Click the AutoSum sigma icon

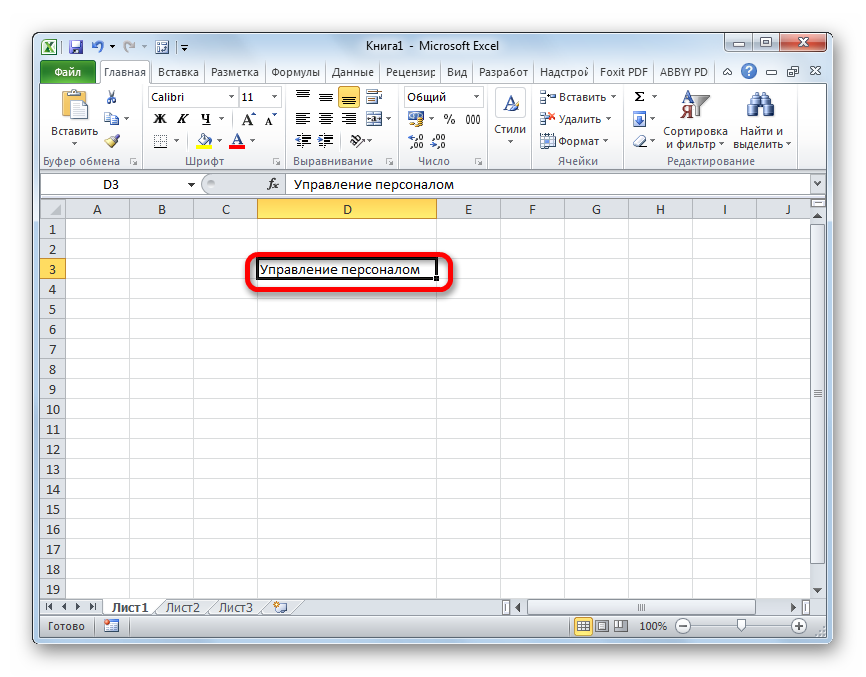640,97
